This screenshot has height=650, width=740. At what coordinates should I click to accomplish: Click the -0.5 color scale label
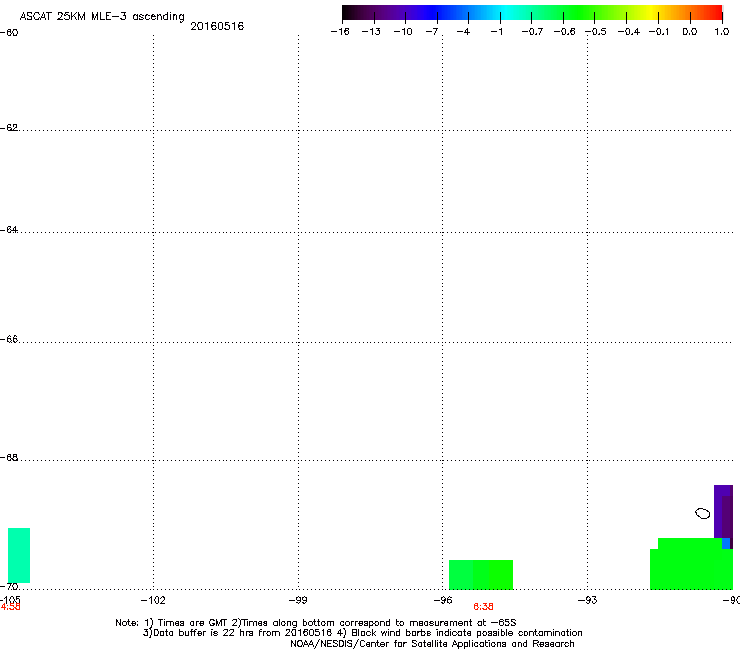[x=596, y=32]
